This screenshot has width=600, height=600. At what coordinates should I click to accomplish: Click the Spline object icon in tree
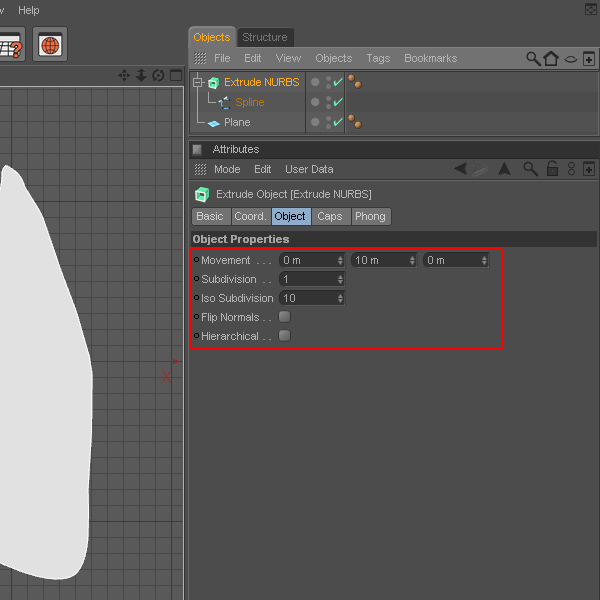pyautogui.click(x=224, y=103)
